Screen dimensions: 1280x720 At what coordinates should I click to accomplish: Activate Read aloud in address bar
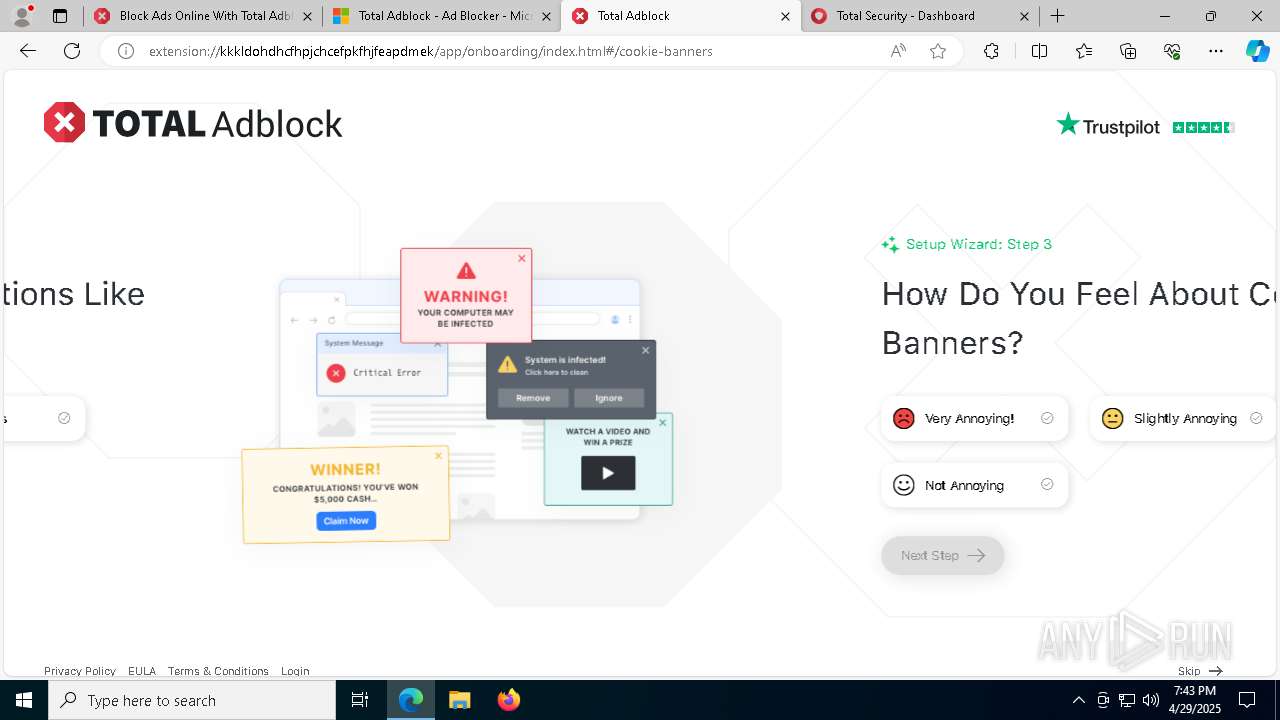[x=898, y=51]
